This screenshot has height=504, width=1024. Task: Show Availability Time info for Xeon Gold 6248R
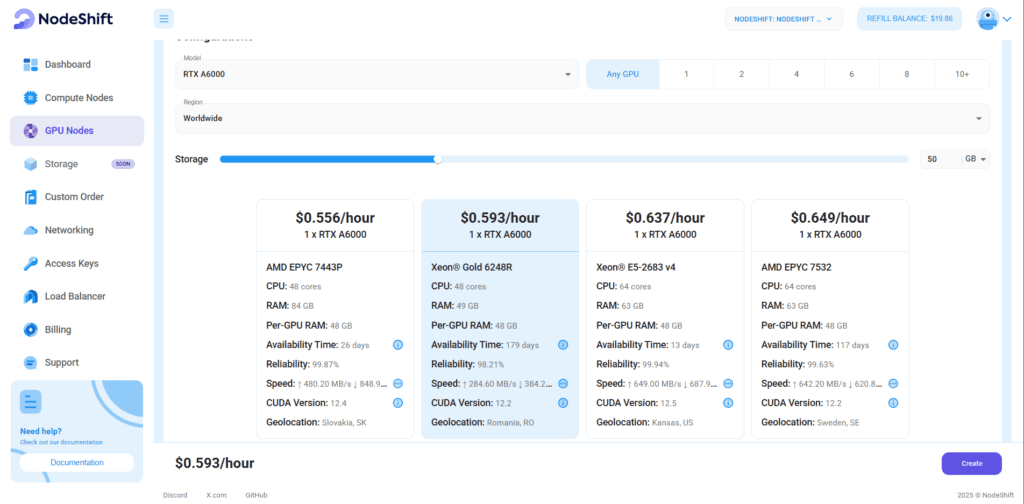pos(563,345)
